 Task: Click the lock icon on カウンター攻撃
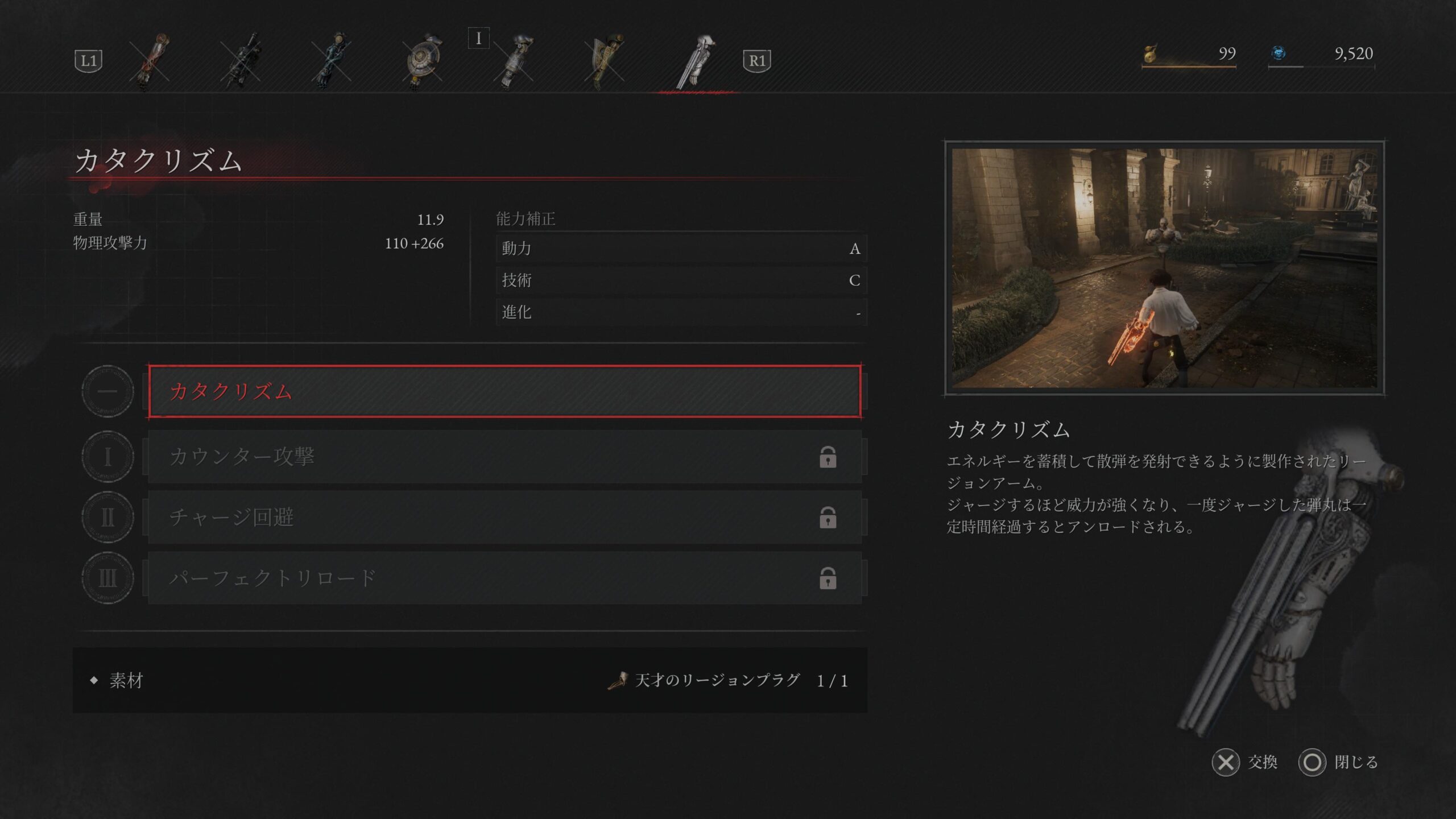828,457
